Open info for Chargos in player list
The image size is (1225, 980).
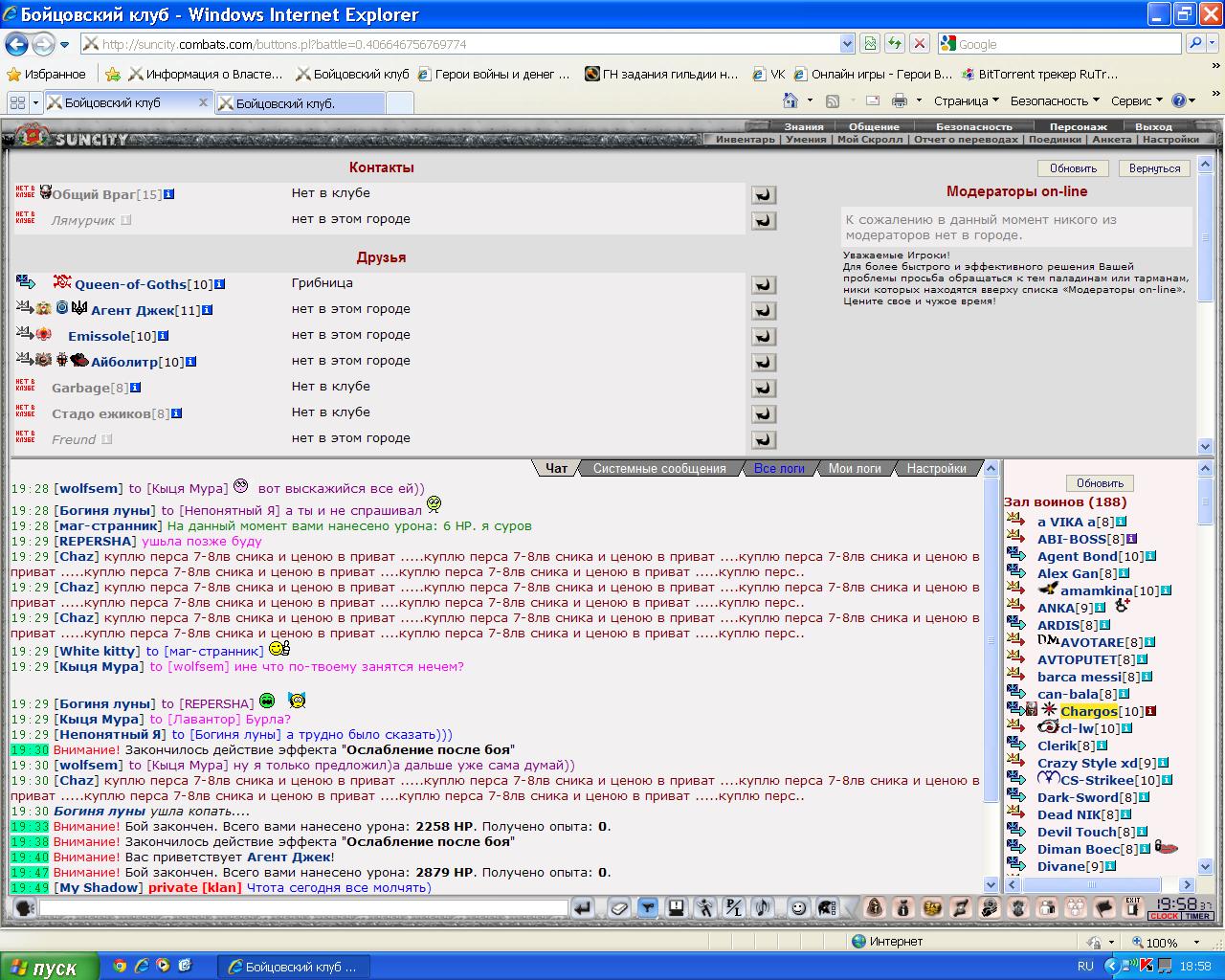click(x=1150, y=711)
